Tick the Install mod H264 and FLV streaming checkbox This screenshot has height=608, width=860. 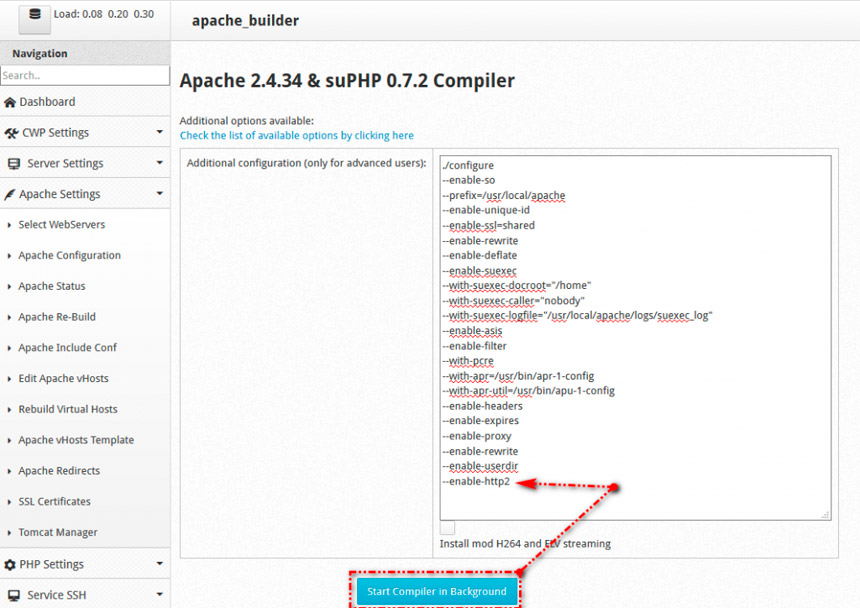tap(447, 528)
